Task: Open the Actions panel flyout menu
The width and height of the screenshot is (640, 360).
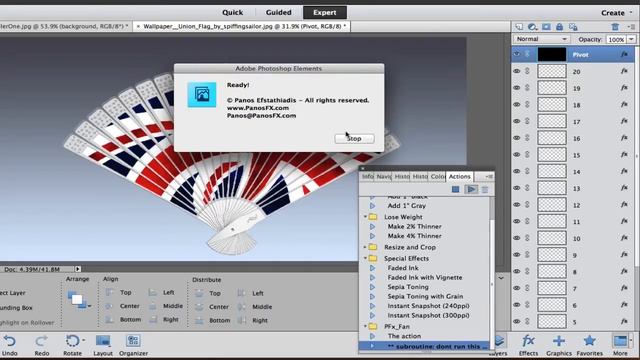Action: 489,176
